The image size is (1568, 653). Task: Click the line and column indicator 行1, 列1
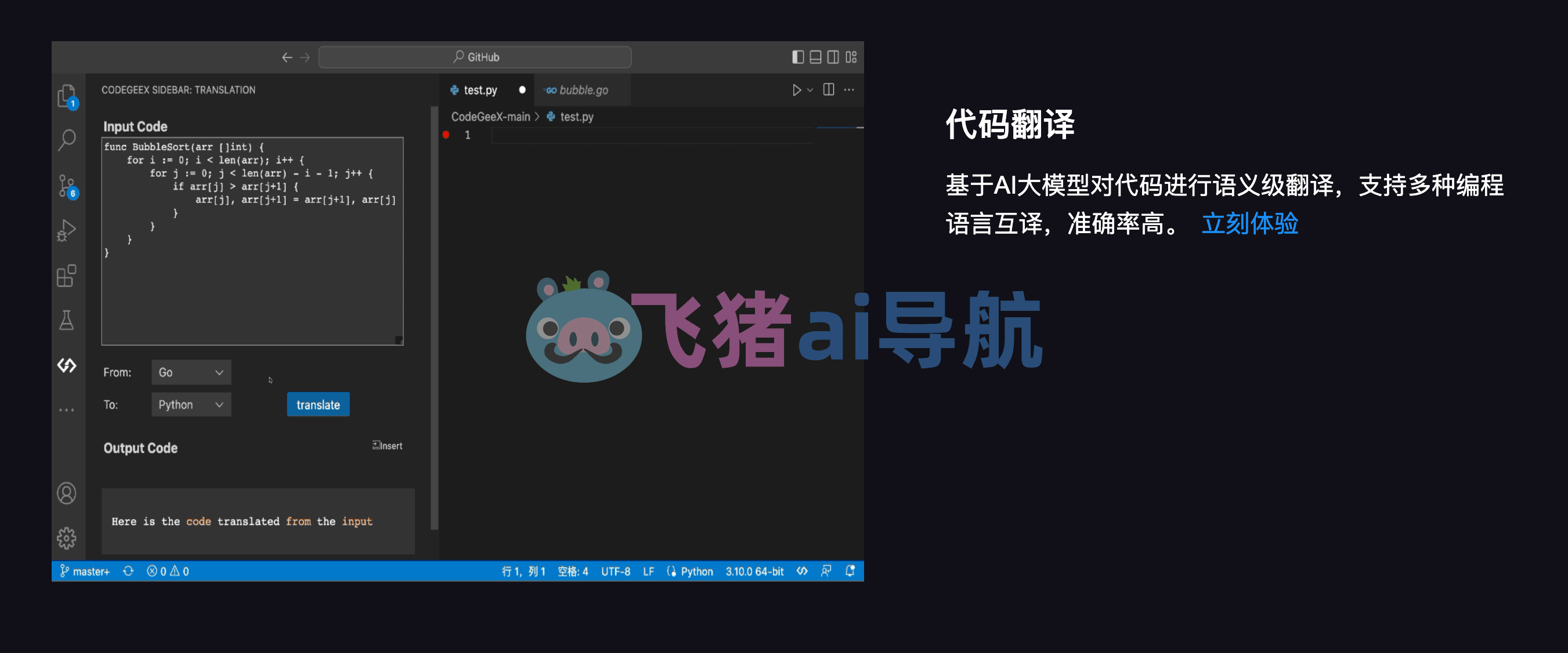tap(523, 571)
